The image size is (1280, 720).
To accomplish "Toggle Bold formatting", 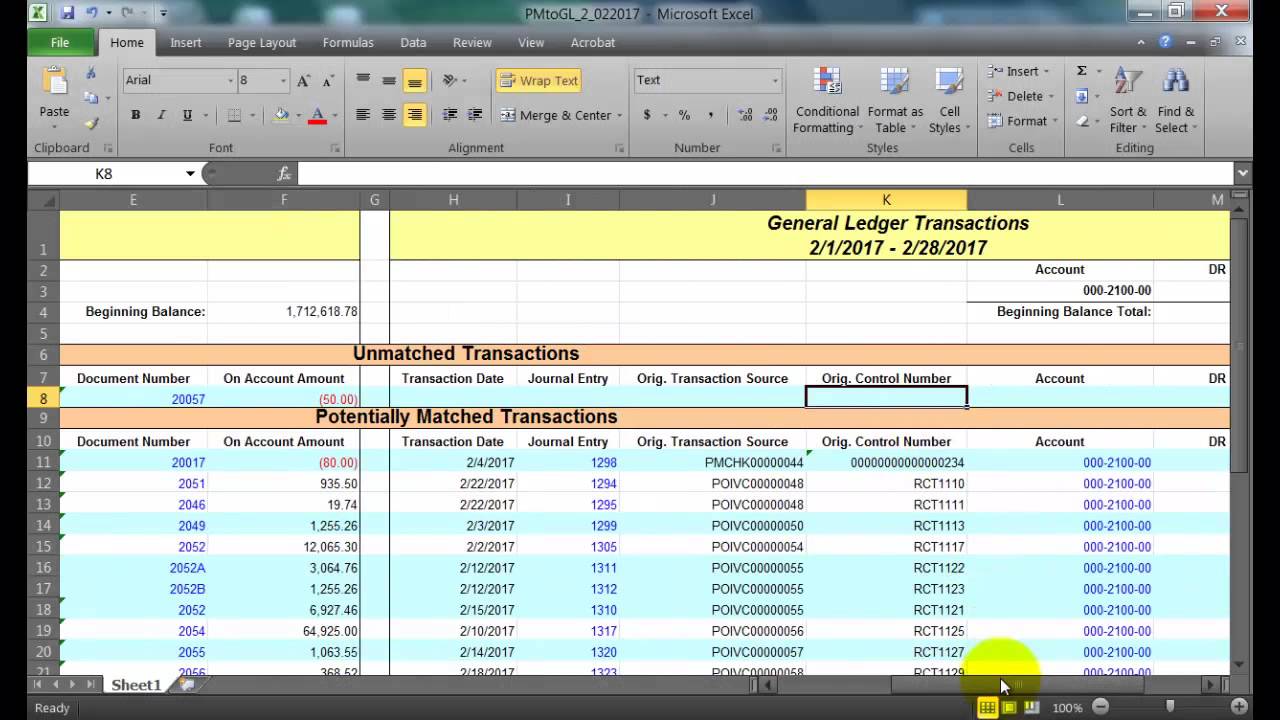I will [x=135, y=115].
